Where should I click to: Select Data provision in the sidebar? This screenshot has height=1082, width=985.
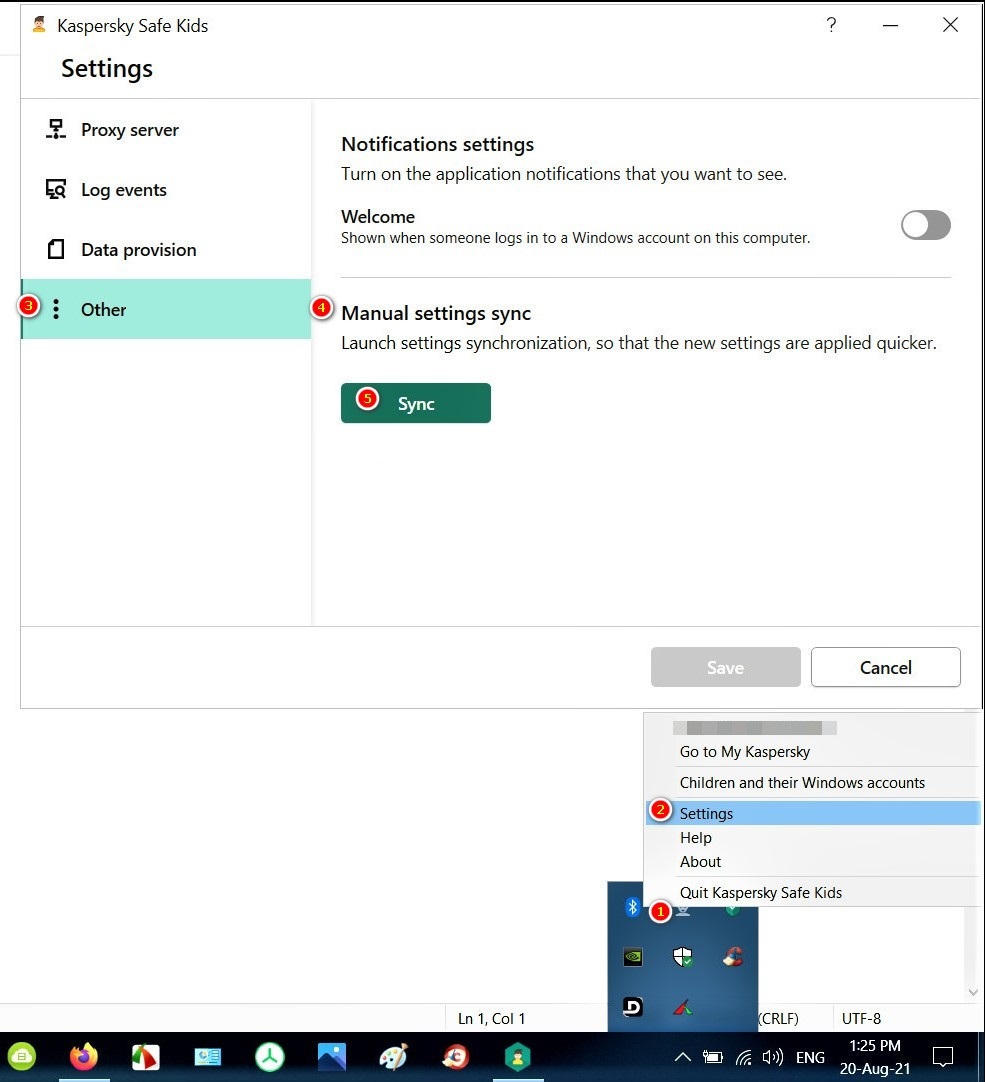coord(166,249)
